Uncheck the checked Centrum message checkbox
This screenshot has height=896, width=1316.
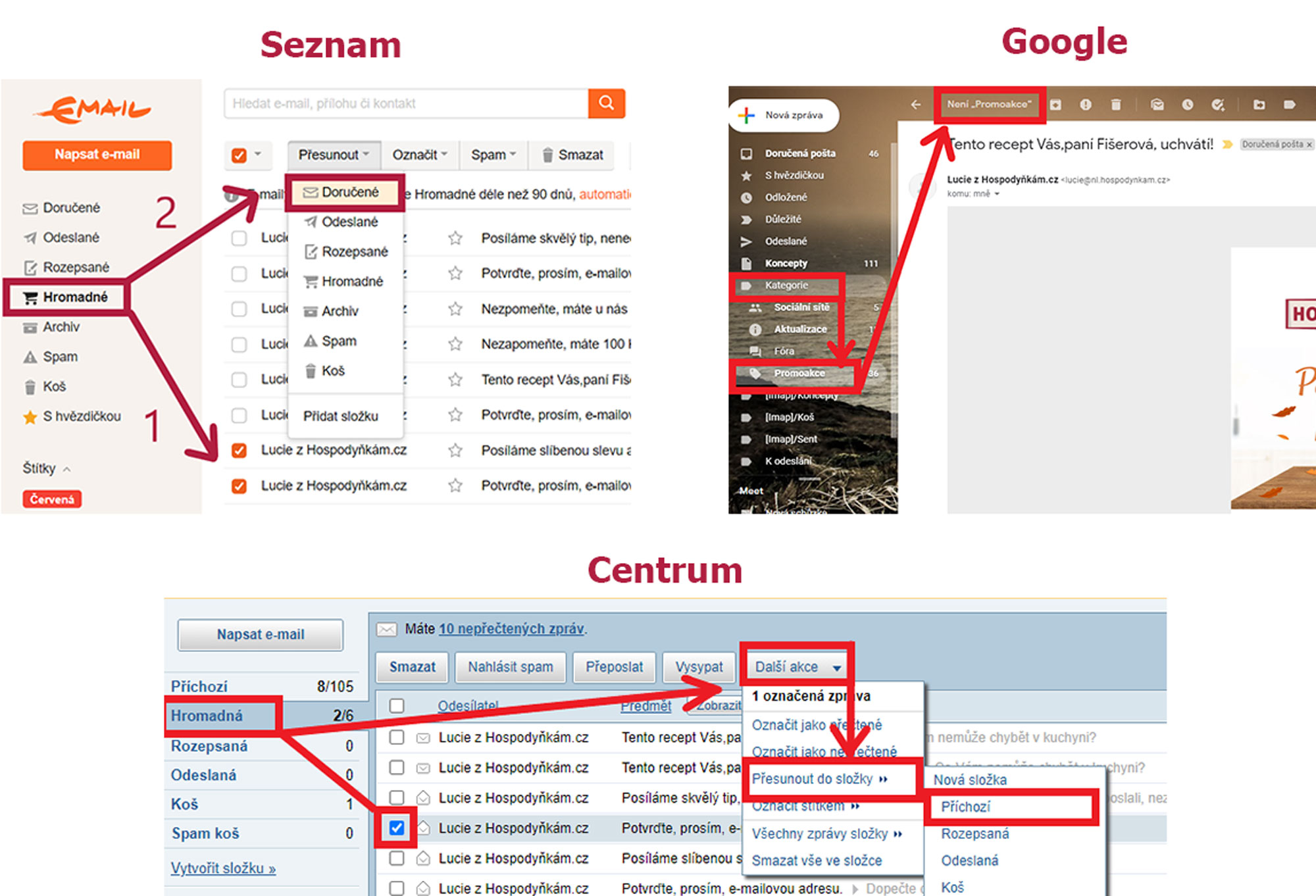tap(396, 828)
